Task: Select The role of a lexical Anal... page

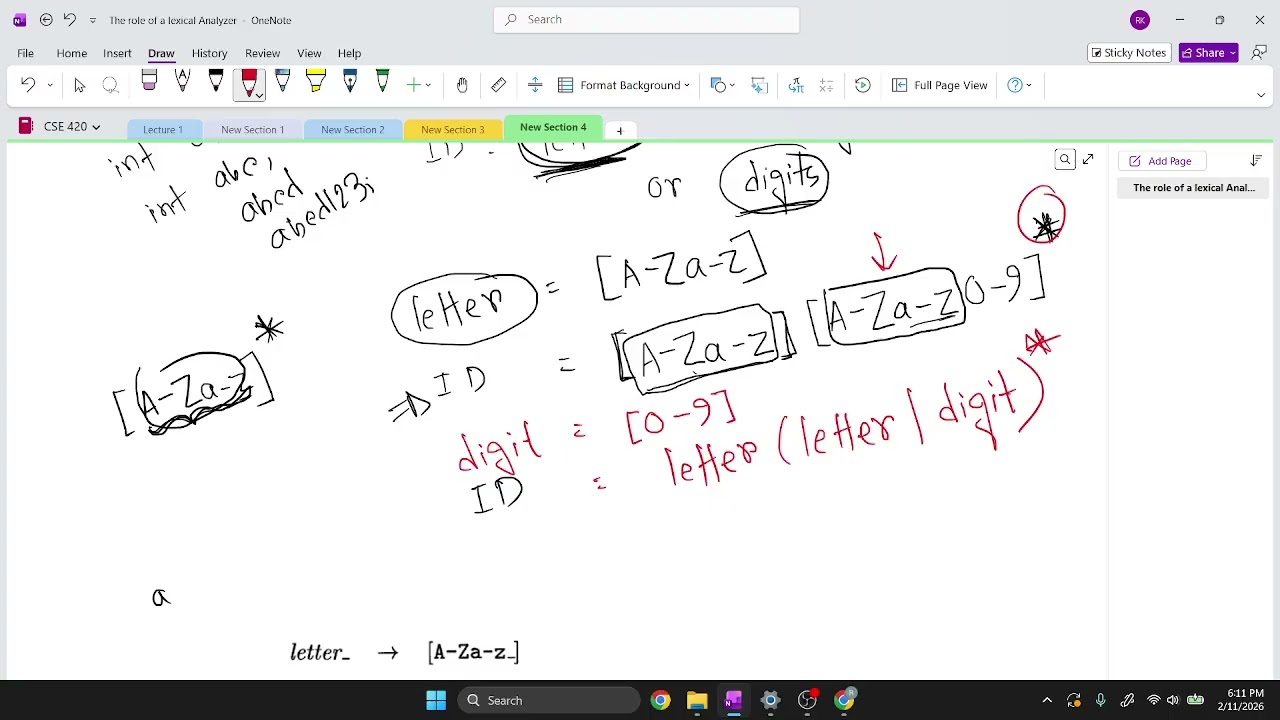Action: (1193, 188)
